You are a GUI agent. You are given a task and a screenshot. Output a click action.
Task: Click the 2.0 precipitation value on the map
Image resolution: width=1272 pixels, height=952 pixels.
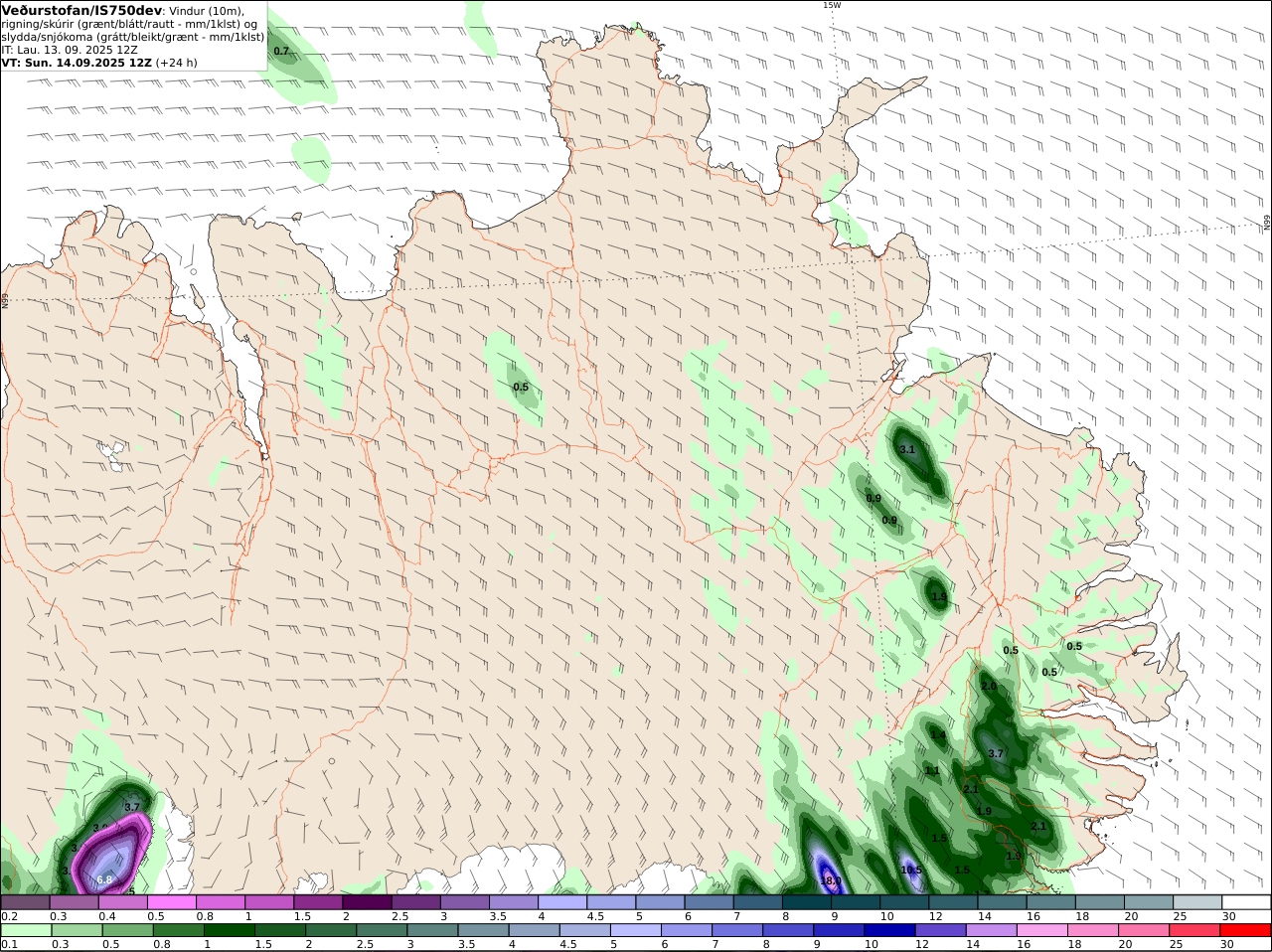989,687
